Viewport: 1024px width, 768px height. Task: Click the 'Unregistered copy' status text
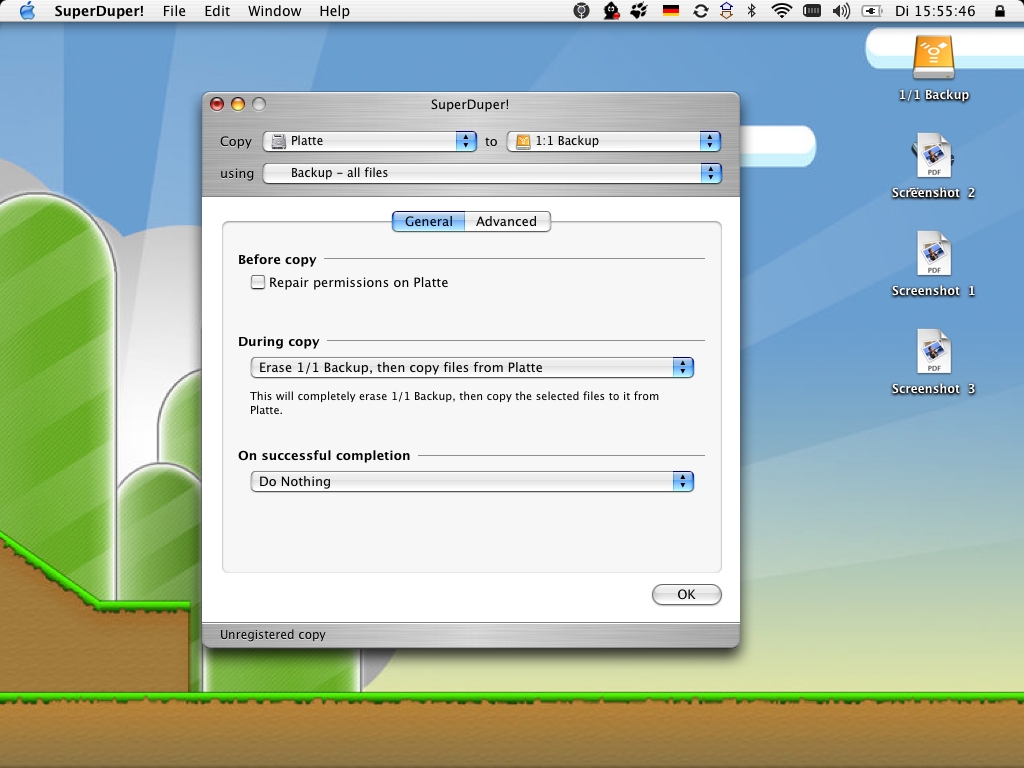pos(272,635)
